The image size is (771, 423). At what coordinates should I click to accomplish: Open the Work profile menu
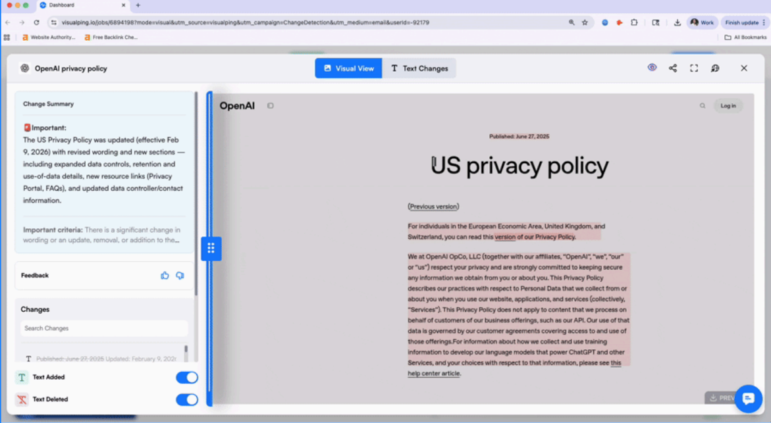click(702, 23)
